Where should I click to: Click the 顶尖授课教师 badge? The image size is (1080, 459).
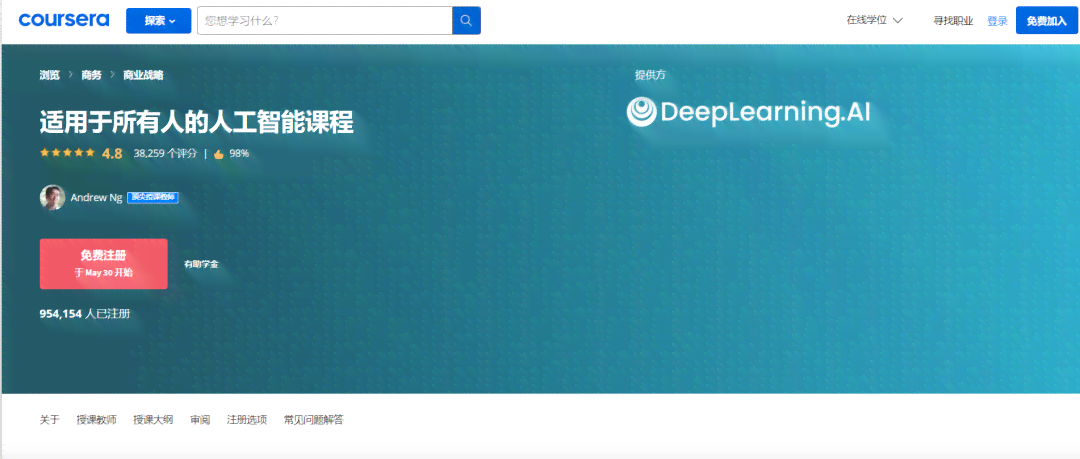point(153,198)
